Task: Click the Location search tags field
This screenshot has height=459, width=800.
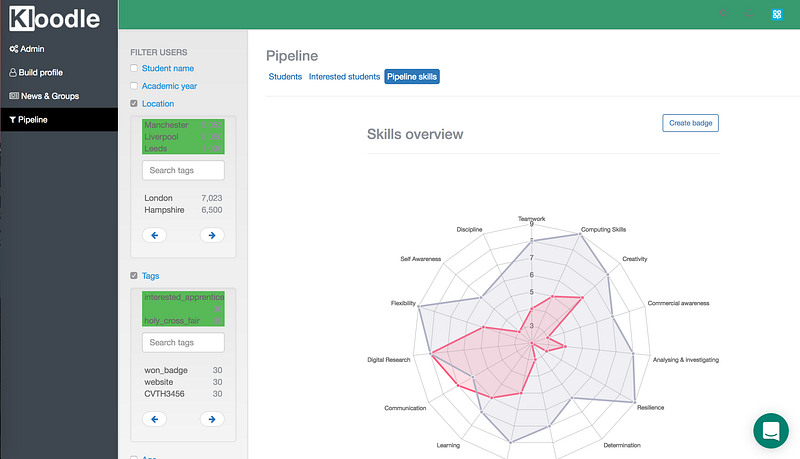Action: coord(183,170)
